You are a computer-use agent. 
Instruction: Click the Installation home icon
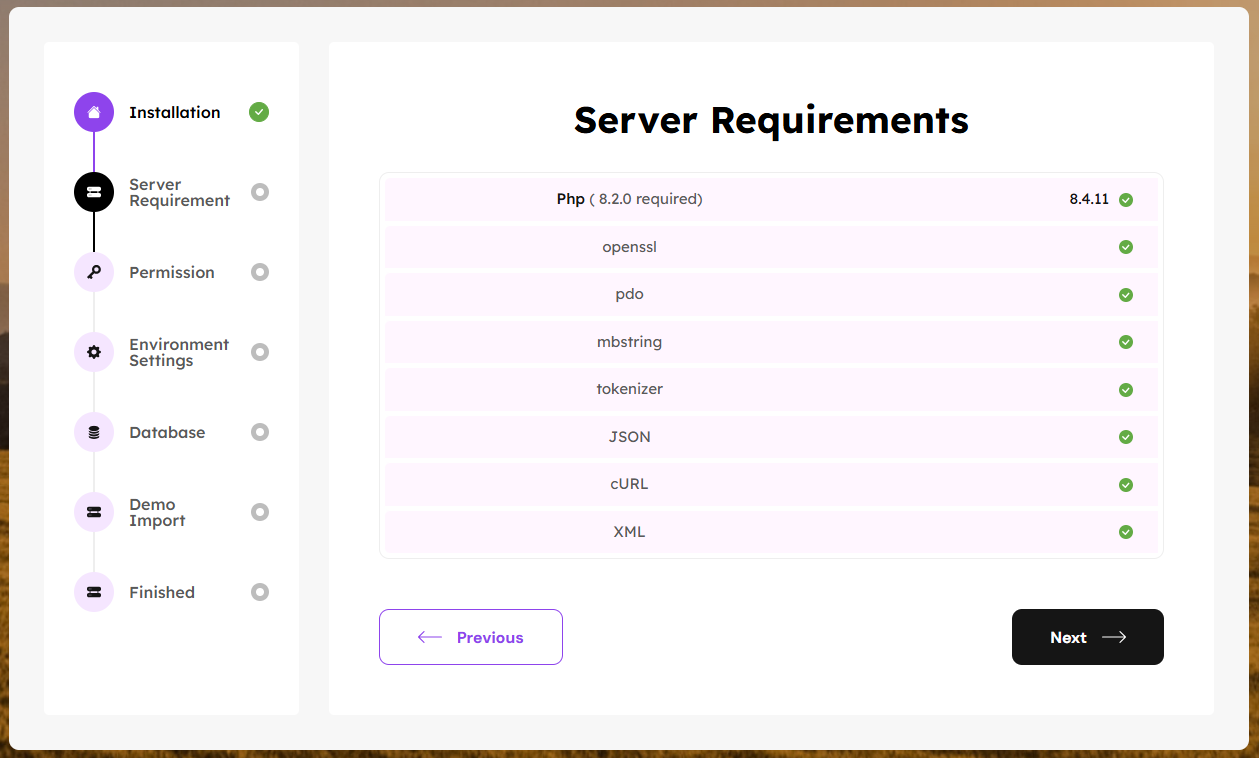[94, 112]
